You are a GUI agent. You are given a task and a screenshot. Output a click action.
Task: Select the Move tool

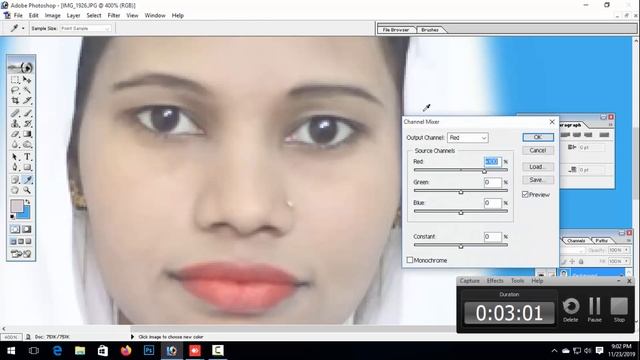click(x=27, y=80)
